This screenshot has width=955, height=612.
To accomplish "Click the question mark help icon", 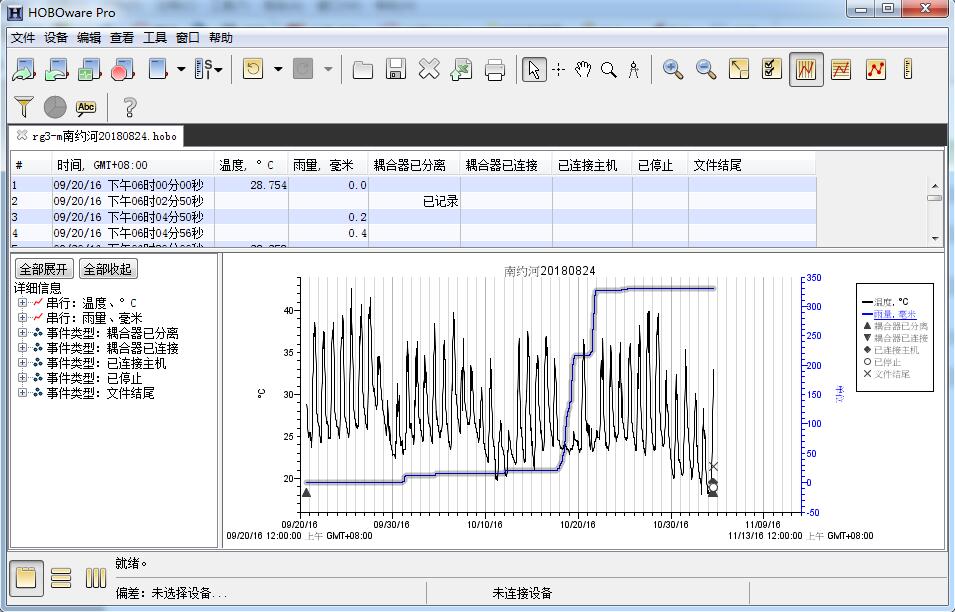I will click(x=129, y=107).
